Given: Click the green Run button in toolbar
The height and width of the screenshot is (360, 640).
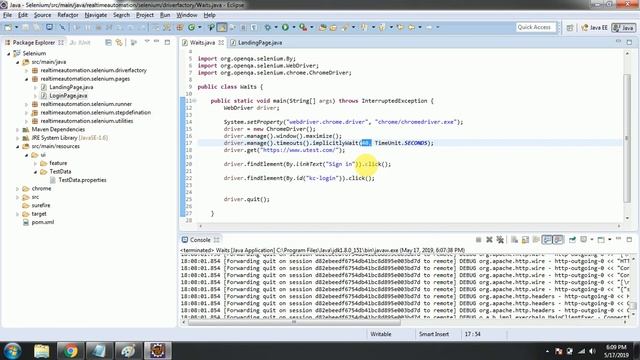Looking at the screenshot, I should click(285, 27).
